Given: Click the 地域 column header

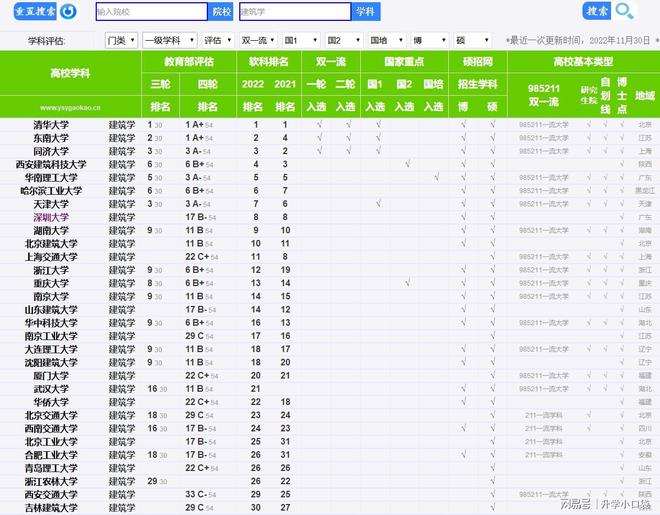Looking at the screenshot, I should point(645,96).
